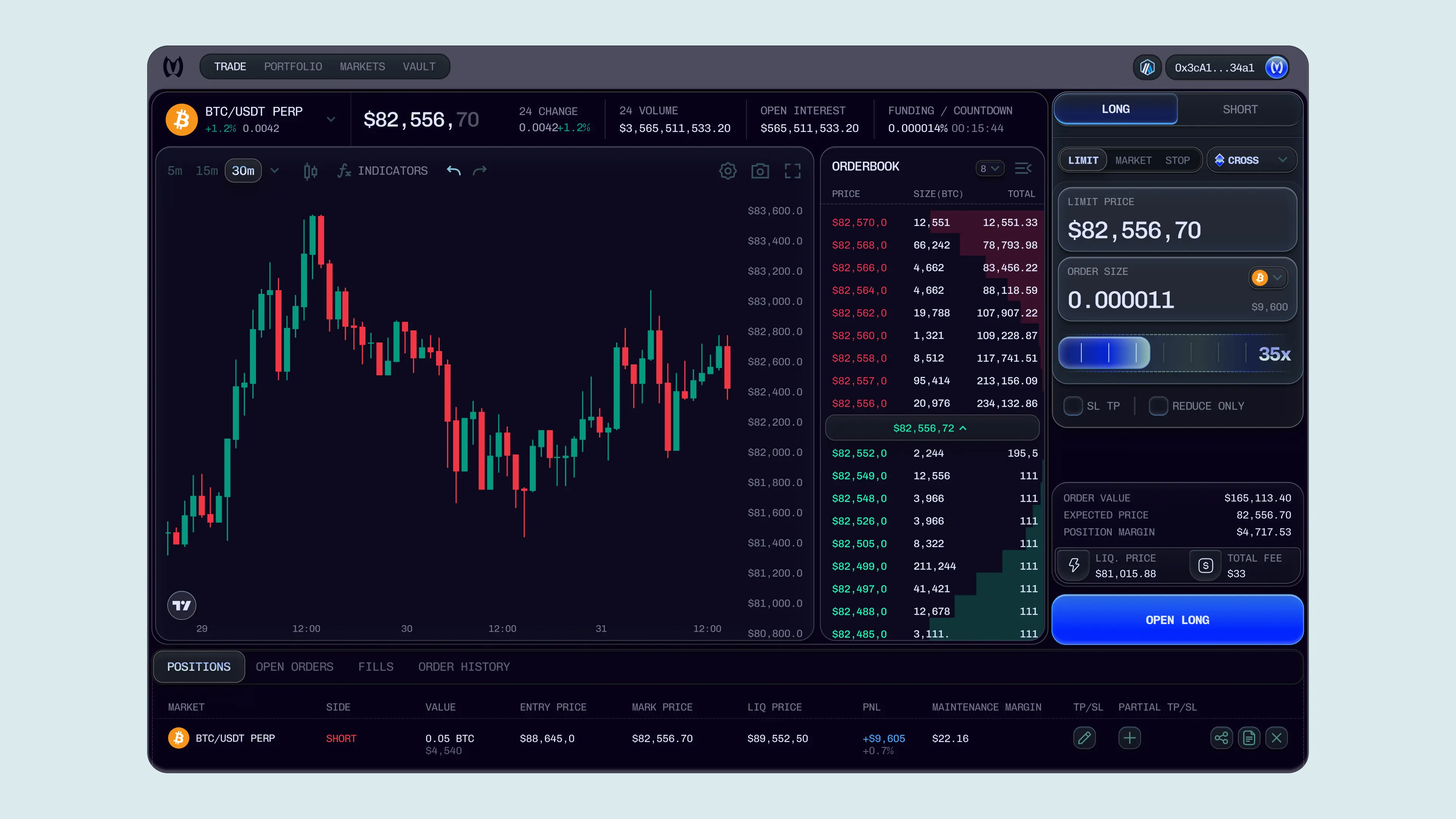Open the candlestick chart type icon

[310, 171]
